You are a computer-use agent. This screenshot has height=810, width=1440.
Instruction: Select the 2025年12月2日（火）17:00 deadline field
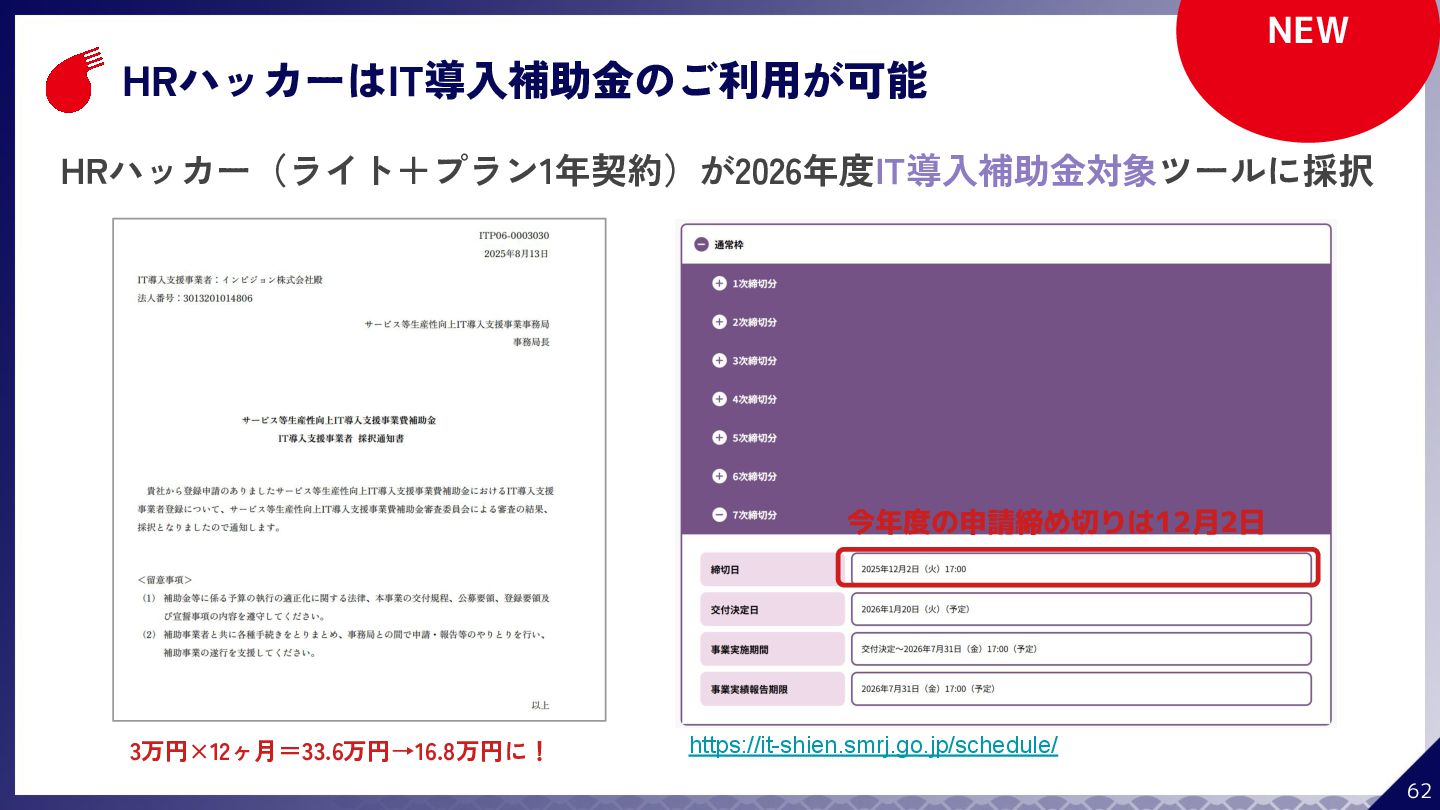[1081, 569]
